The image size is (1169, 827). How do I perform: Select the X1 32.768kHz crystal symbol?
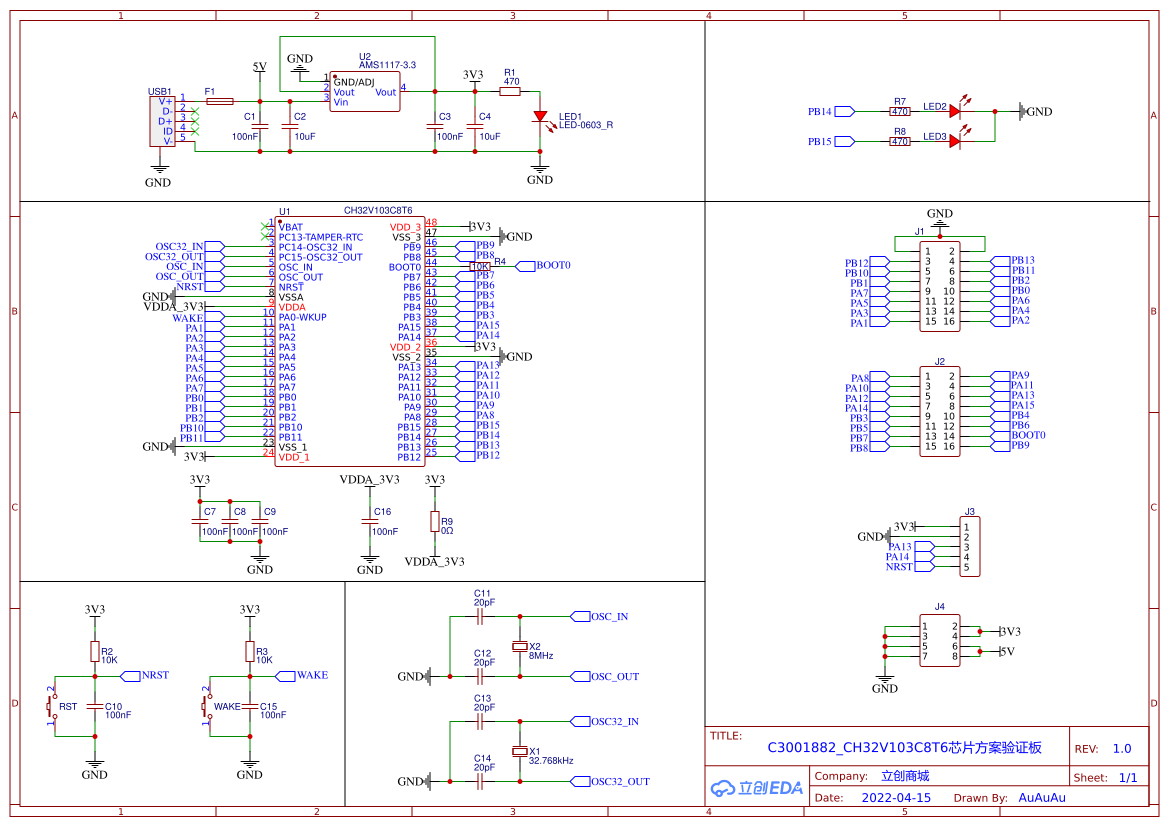click(x=520, y=752)
